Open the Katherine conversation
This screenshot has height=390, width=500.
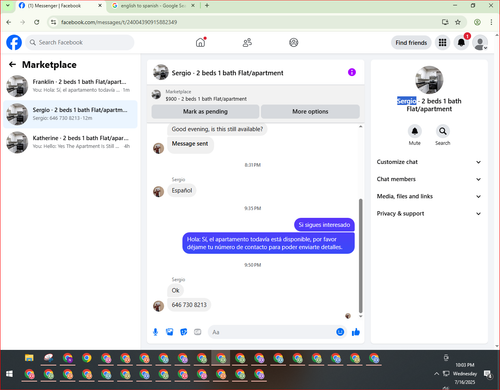tap(70, 142)
